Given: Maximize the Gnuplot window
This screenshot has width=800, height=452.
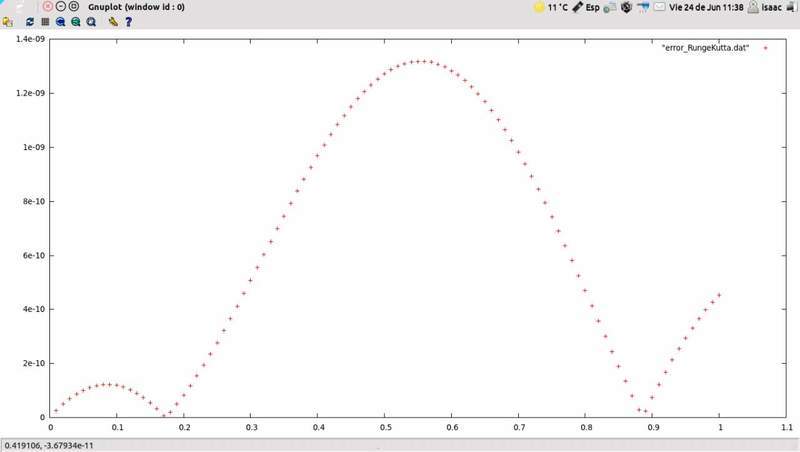Looking at the screenshot, I should point(74,7).
